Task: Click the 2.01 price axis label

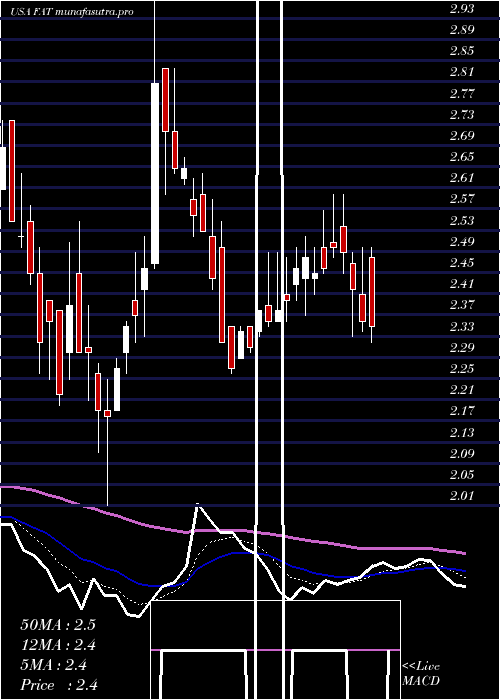Action: coord(462,495)
